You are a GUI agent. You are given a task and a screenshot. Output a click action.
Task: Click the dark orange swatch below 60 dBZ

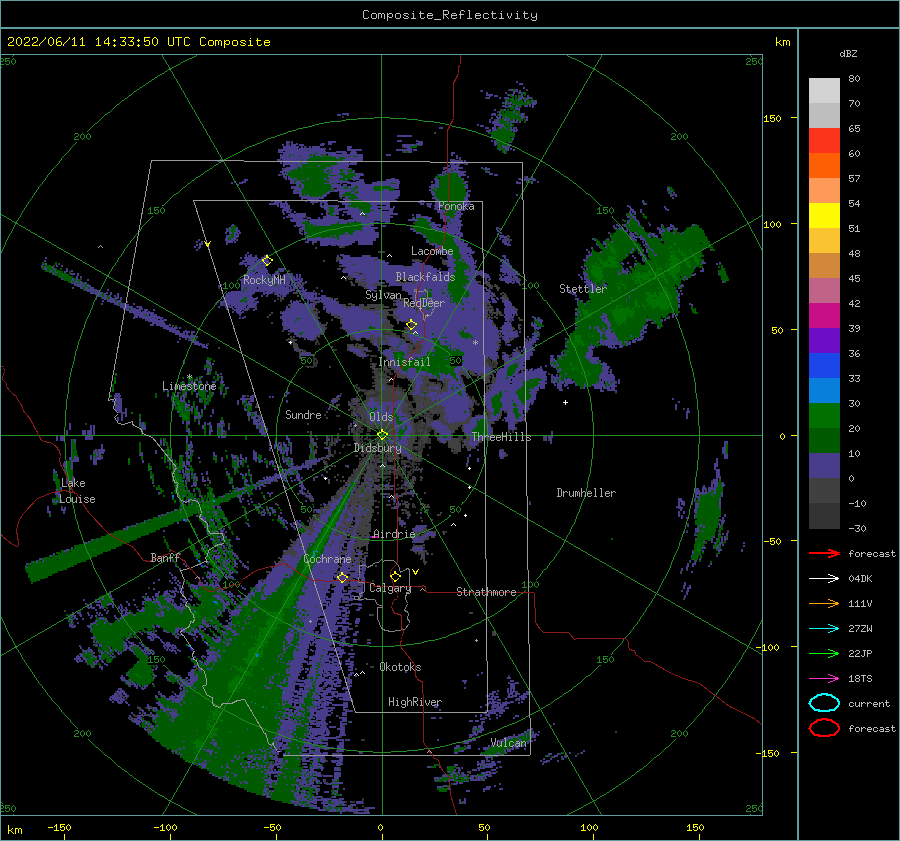coord(824,165)
